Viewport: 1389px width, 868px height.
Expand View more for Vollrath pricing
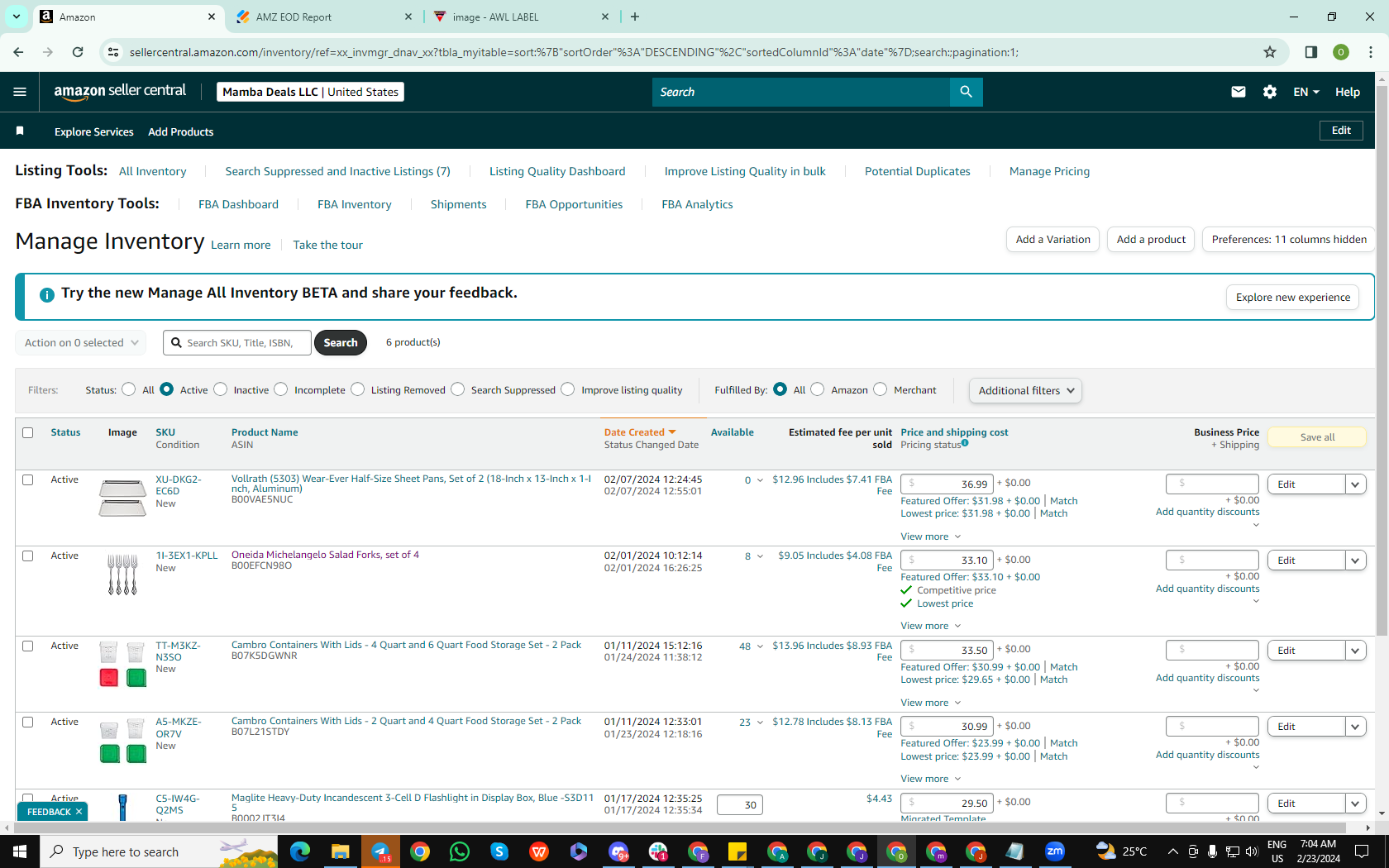coord(931,537)
